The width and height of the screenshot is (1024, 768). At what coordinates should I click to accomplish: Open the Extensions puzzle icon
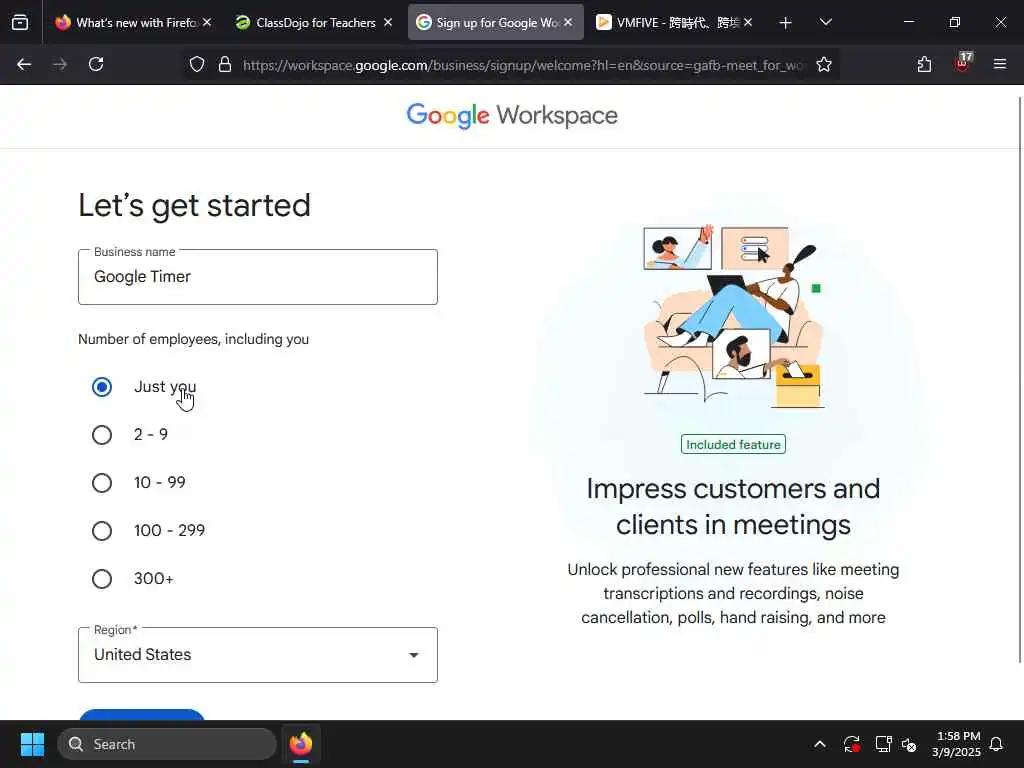(x=924, y=64)
